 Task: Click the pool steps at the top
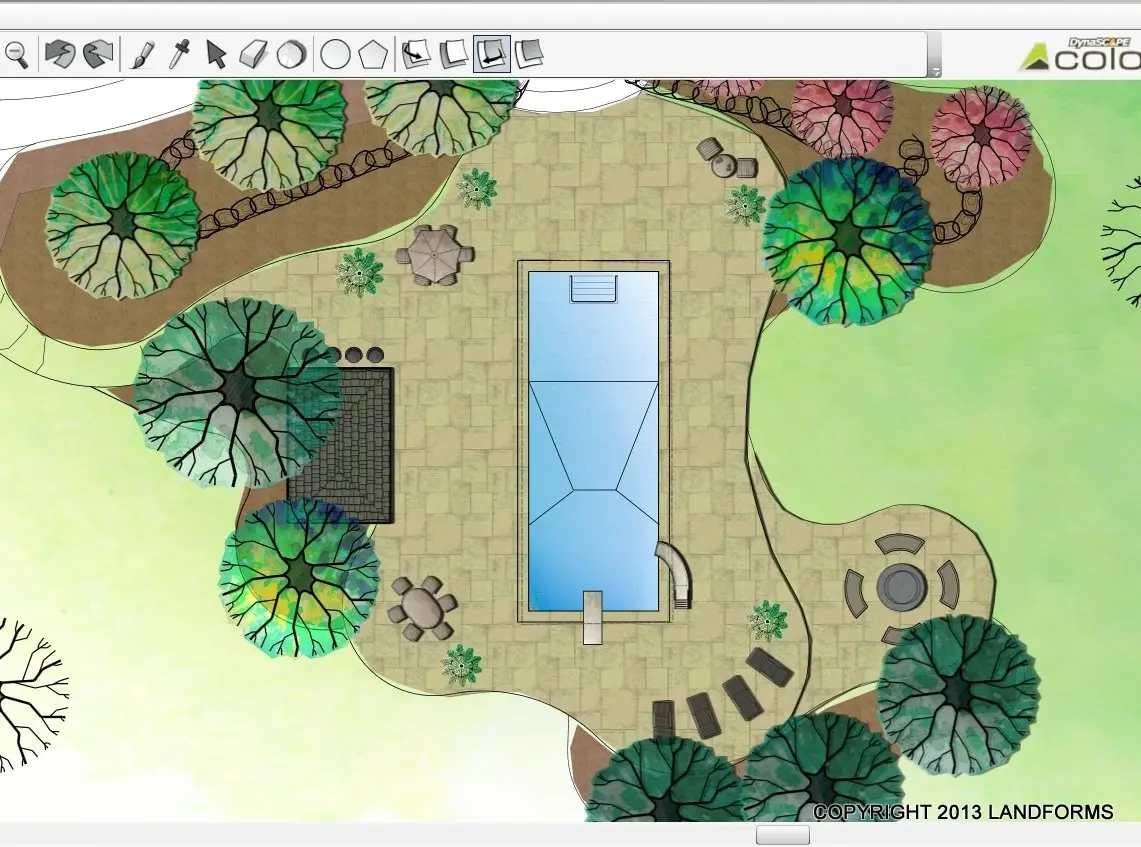click(593, 288)
